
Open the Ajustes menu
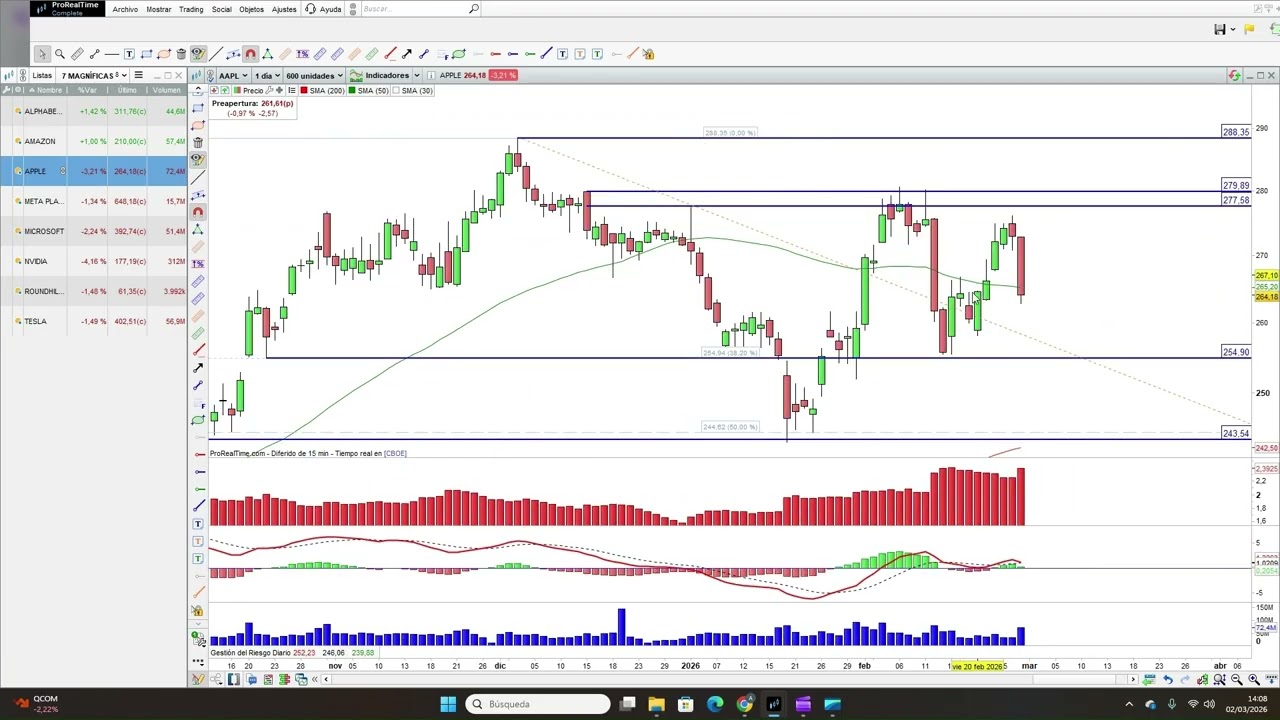(x=284, y=9)
